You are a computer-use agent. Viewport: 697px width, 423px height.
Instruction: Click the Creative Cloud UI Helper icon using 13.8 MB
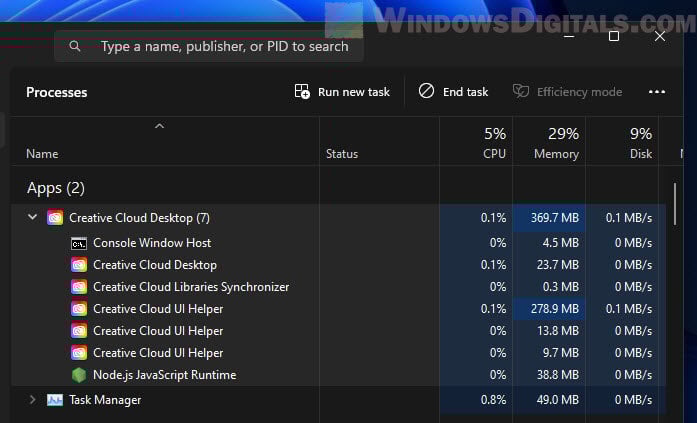(x=79, y=331)
